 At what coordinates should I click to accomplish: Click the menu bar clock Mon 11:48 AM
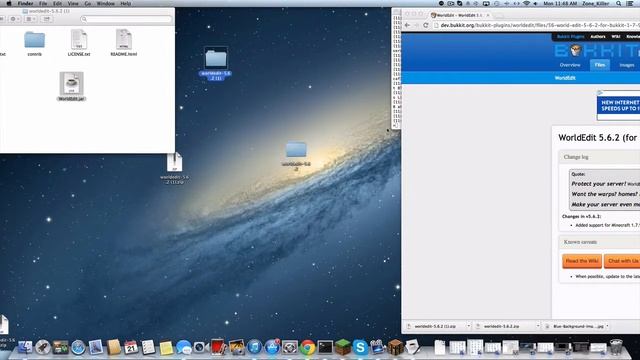[x=560, y=3]
